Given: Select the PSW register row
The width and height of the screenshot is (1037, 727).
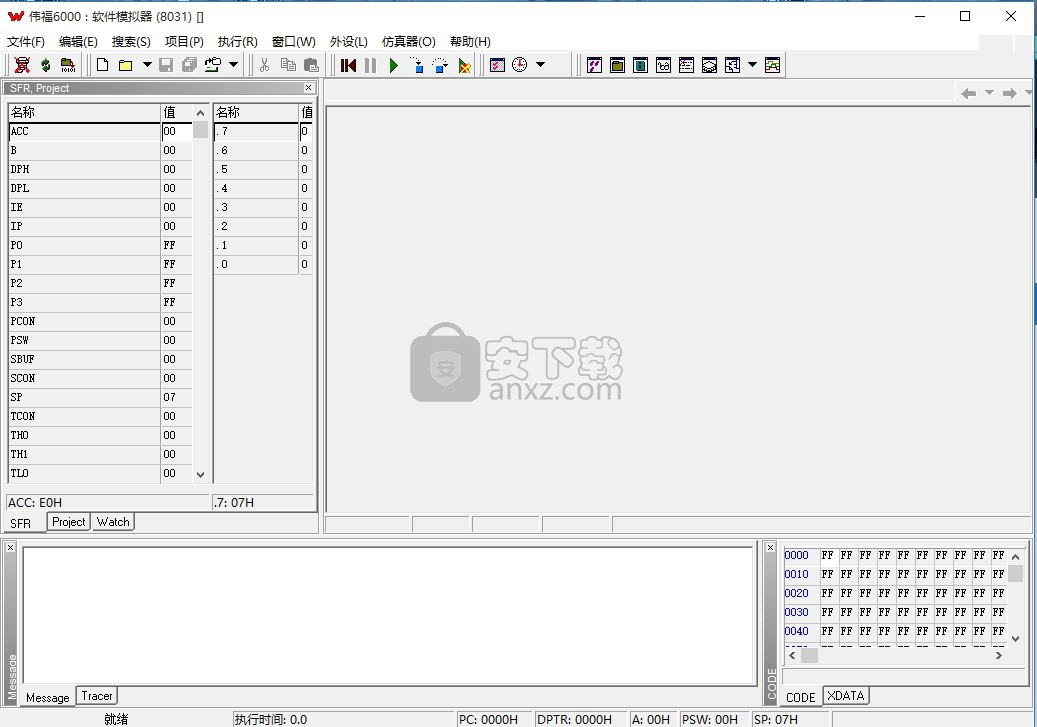Looking at the screenshot, I should (x=101, y=340).
